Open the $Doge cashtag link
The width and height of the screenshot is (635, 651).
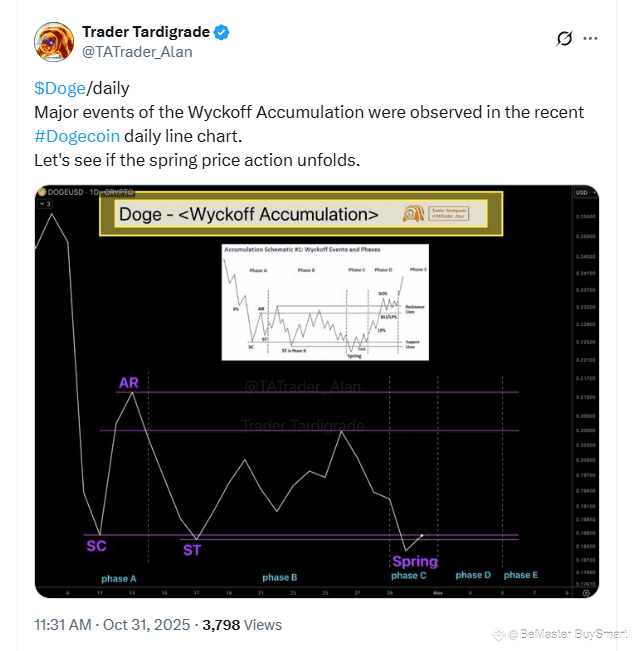point(60,88)
